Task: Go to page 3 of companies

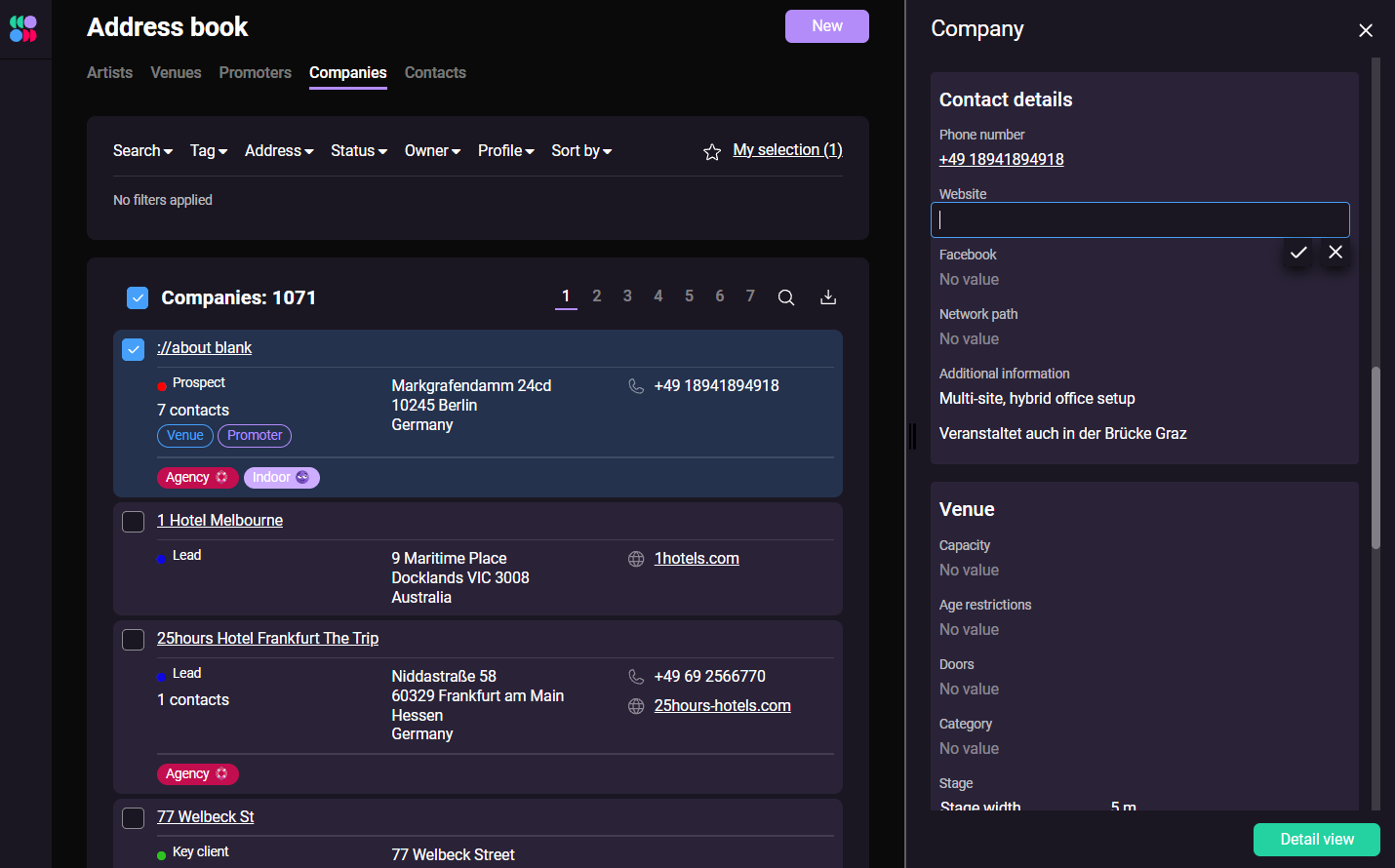Action: [627, 296]
